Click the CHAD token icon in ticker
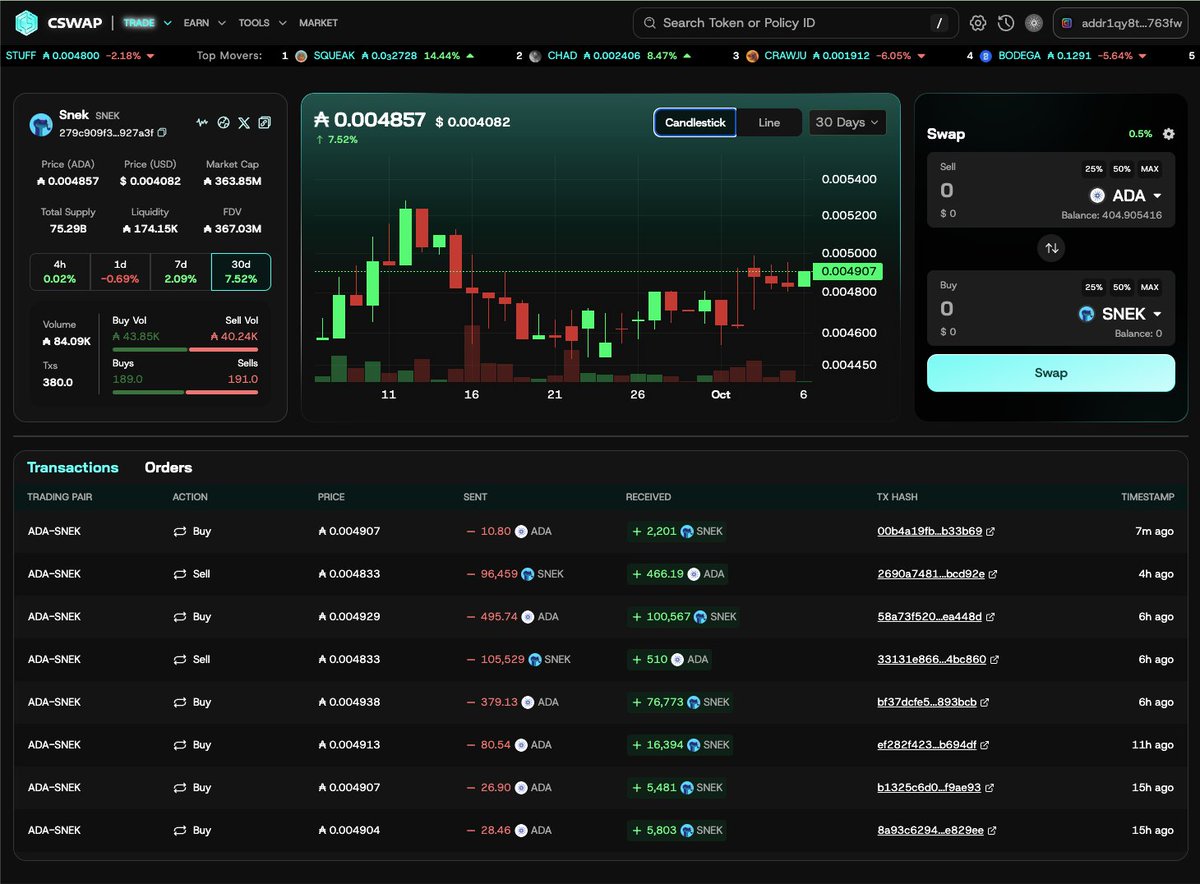Screen dimensions: 1200x884 click(535, 56)
